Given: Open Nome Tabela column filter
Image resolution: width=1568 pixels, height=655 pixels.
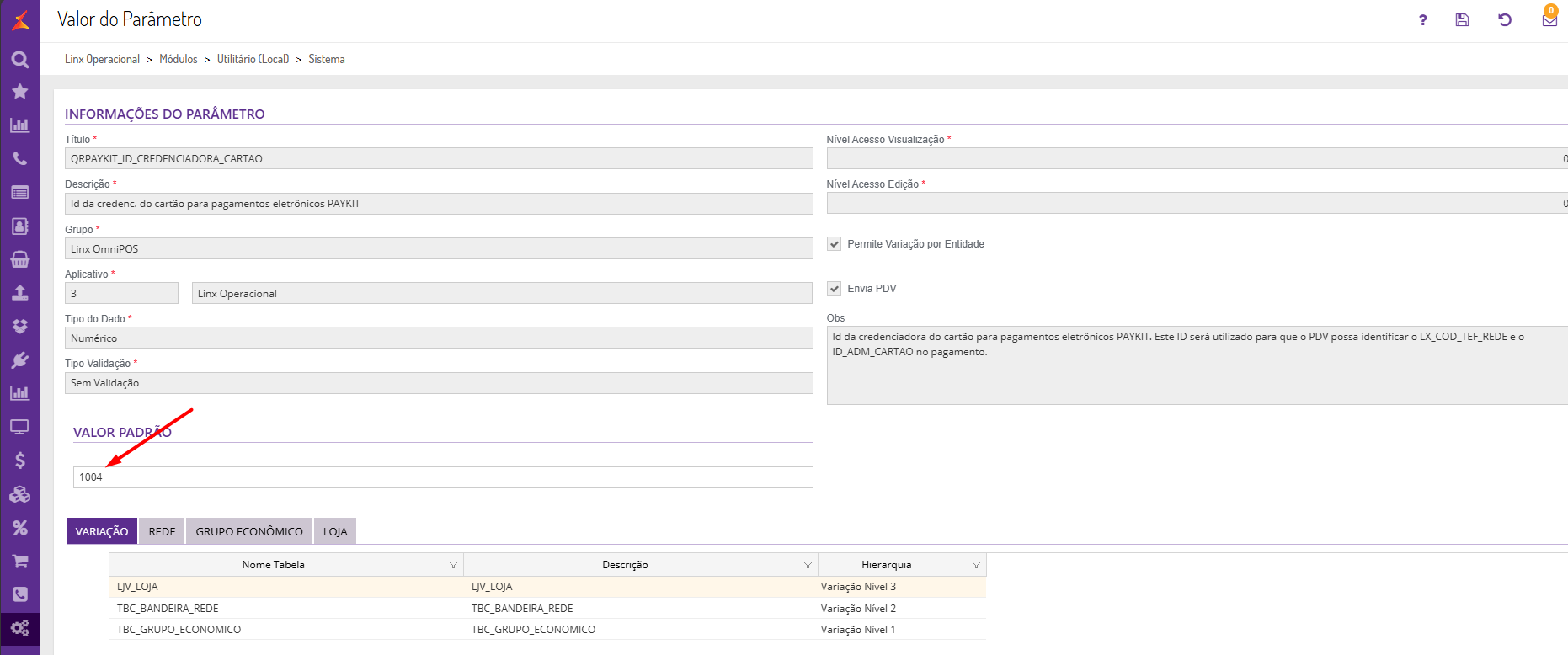Looking at the screenshot, I should point(453,565).
